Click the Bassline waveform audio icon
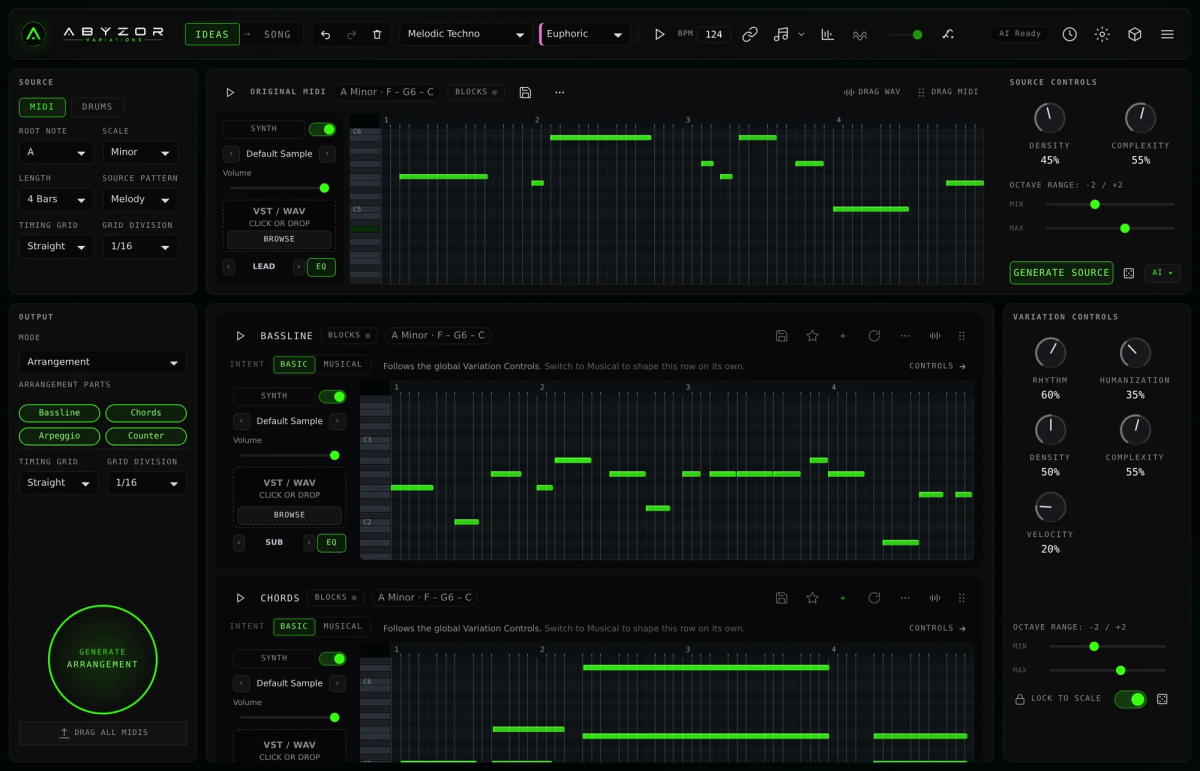 coord(935,336)
